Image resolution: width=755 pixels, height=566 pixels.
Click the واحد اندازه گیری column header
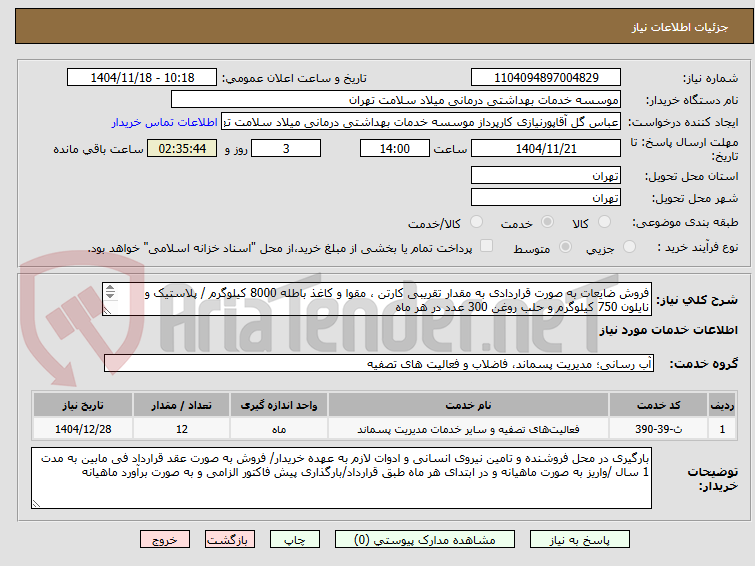click(279, 405)
